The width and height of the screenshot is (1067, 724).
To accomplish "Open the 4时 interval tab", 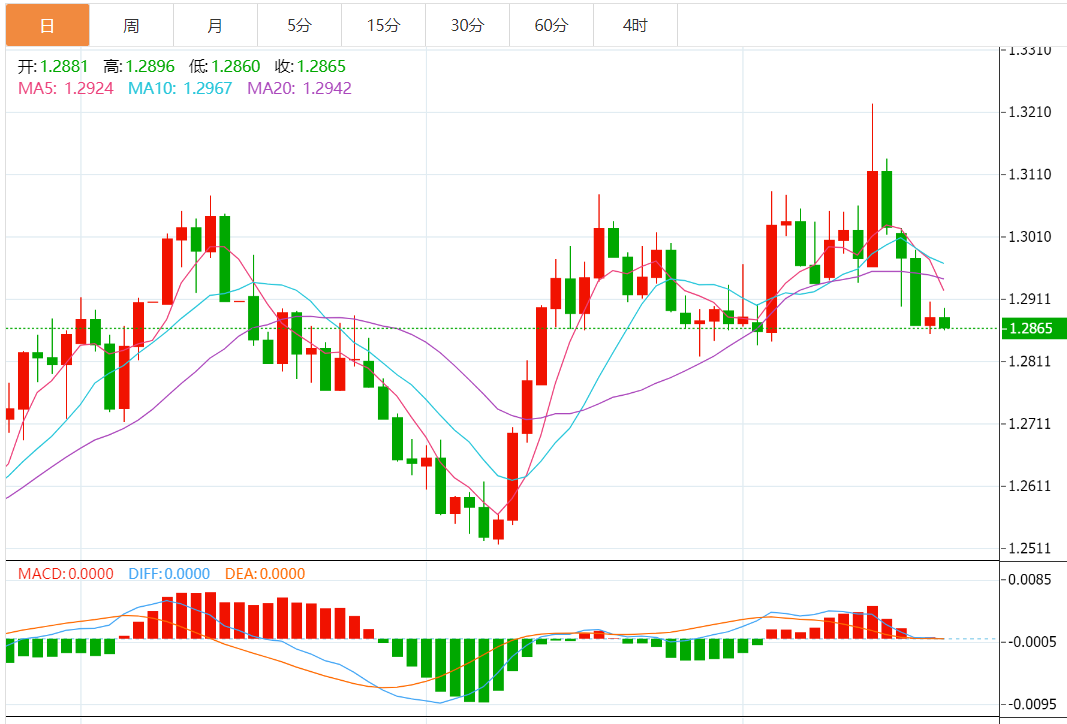I will click(635, 26).
